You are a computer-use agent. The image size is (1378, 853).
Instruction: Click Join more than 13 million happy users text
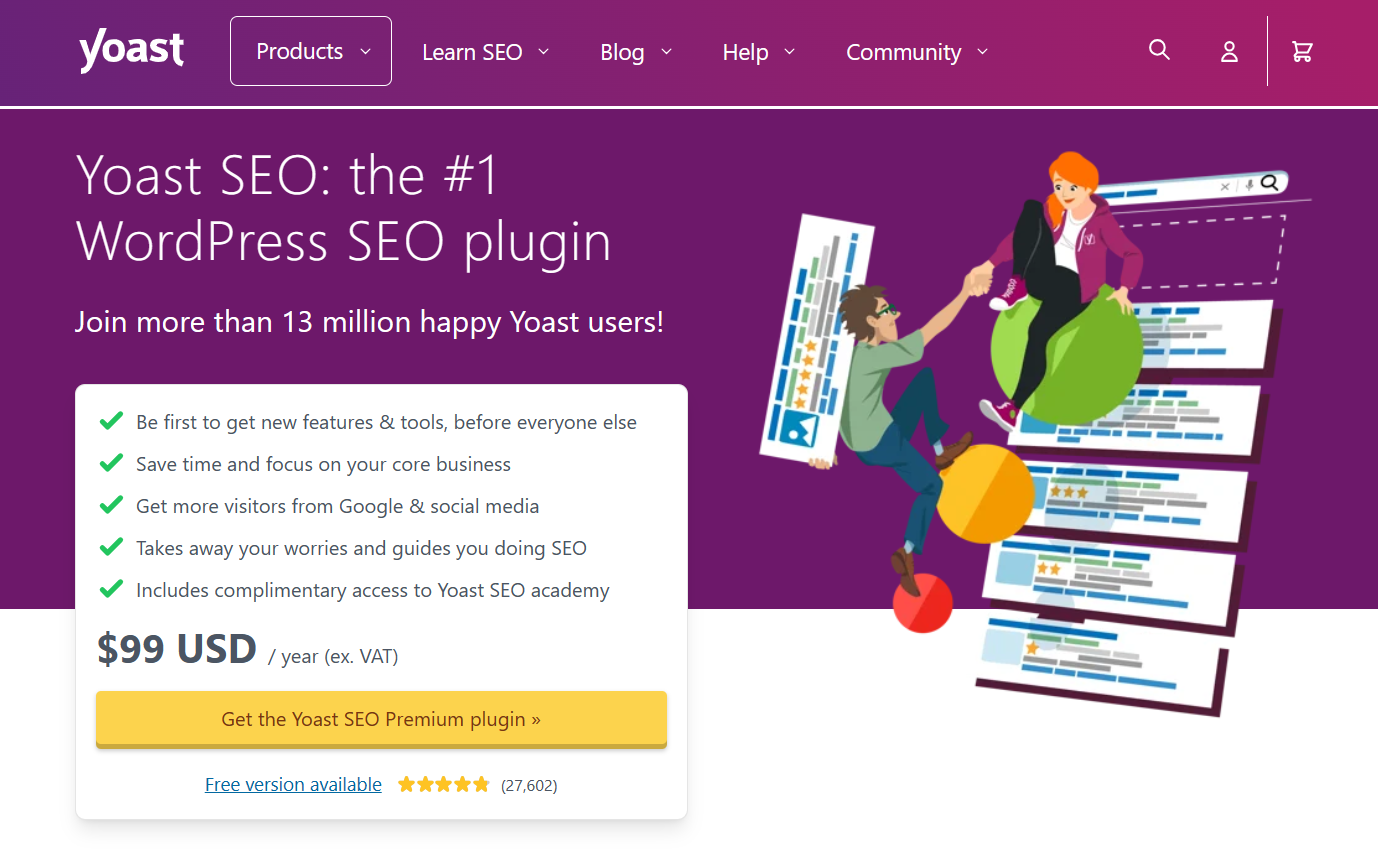point(369,322)
